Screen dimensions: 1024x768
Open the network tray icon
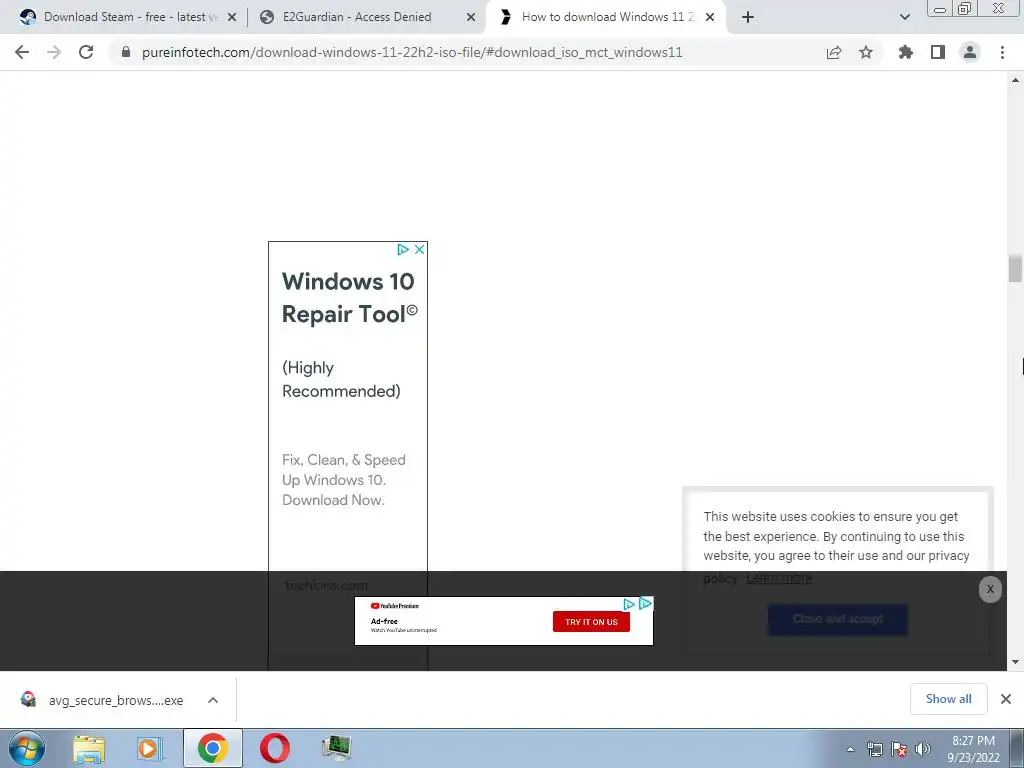click(x=874, y=749)
